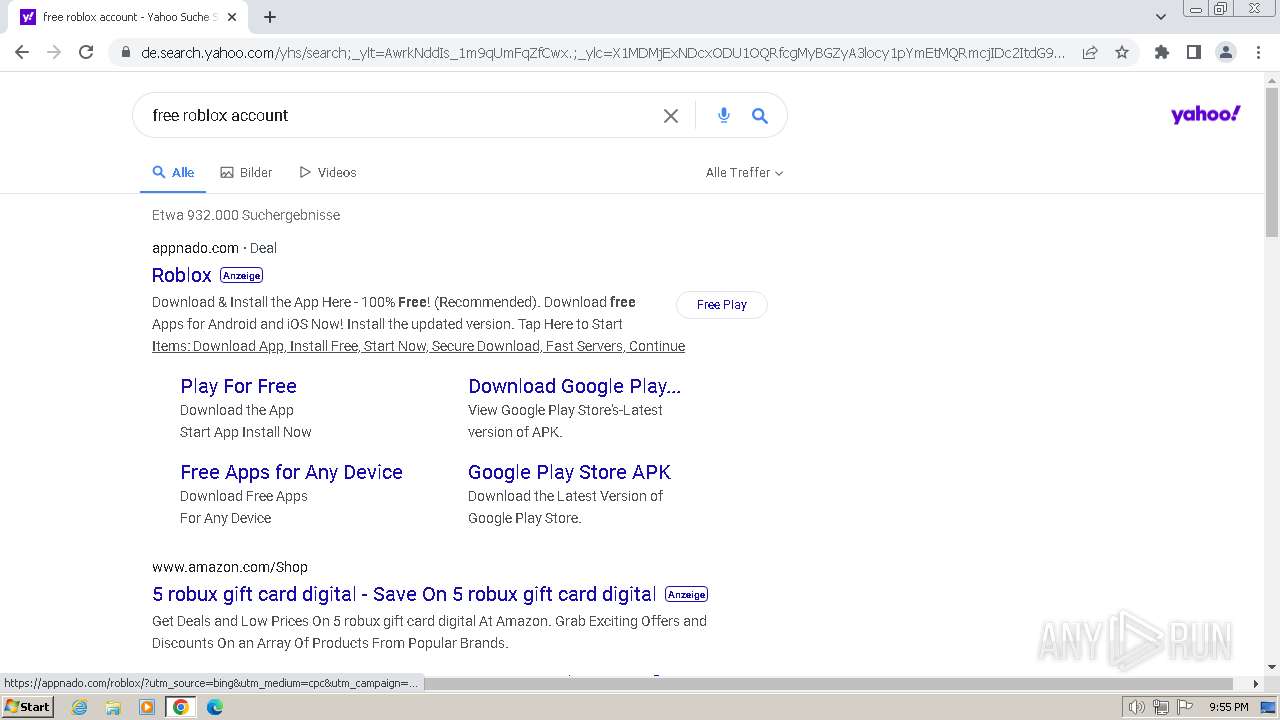Open the Play For Free sitelink
Screen dimensions: 1280x720
[238, 386]
